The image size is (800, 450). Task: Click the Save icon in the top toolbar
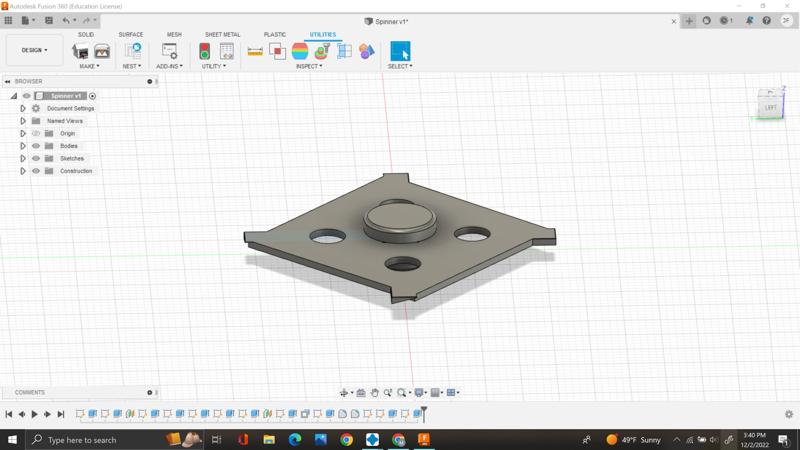click(48, 20)
